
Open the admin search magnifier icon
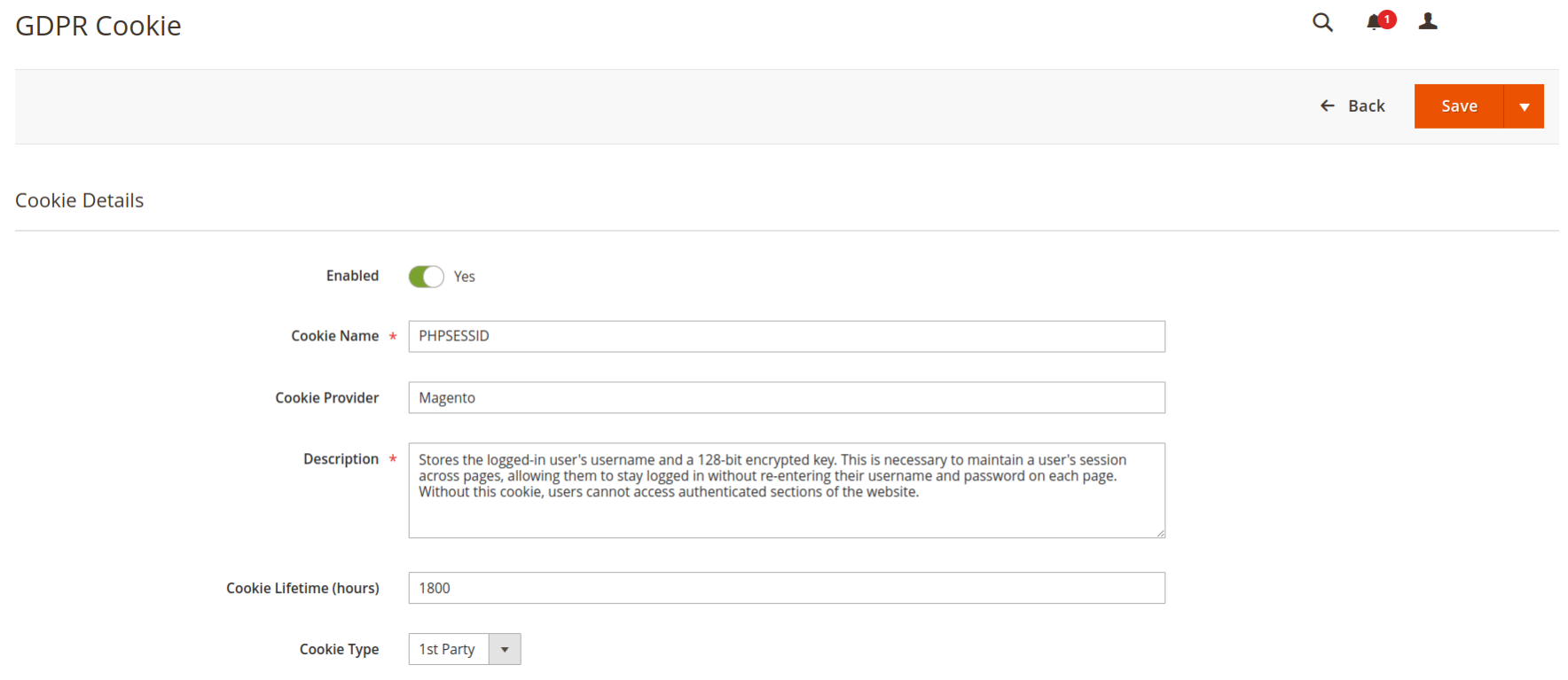pos(1322,22)
